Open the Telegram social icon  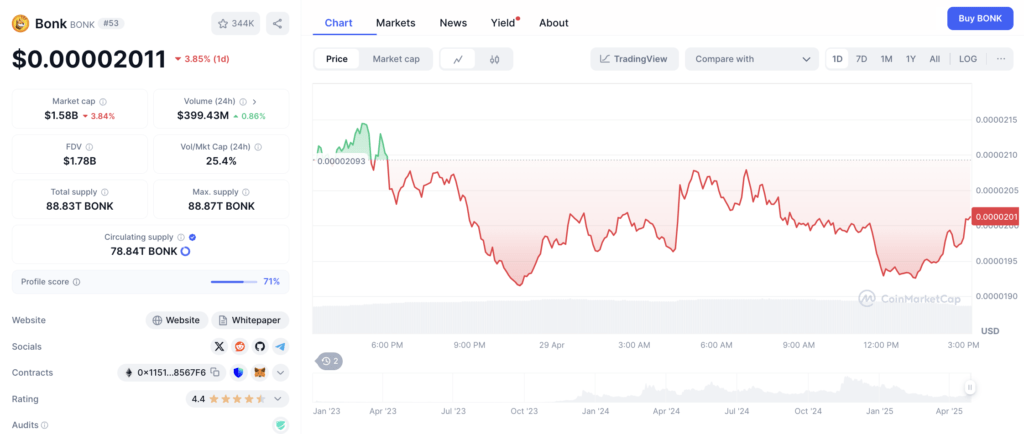point(281,347)
